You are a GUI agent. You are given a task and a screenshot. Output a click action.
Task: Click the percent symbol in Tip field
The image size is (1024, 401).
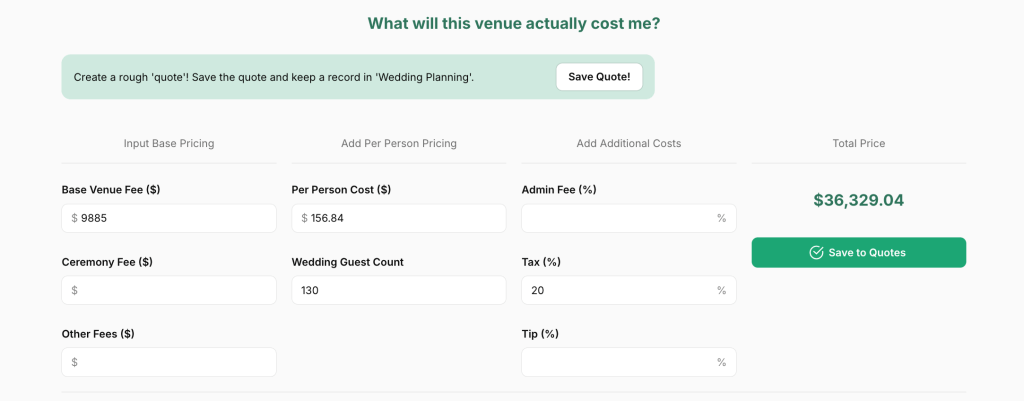click(721, 362)
